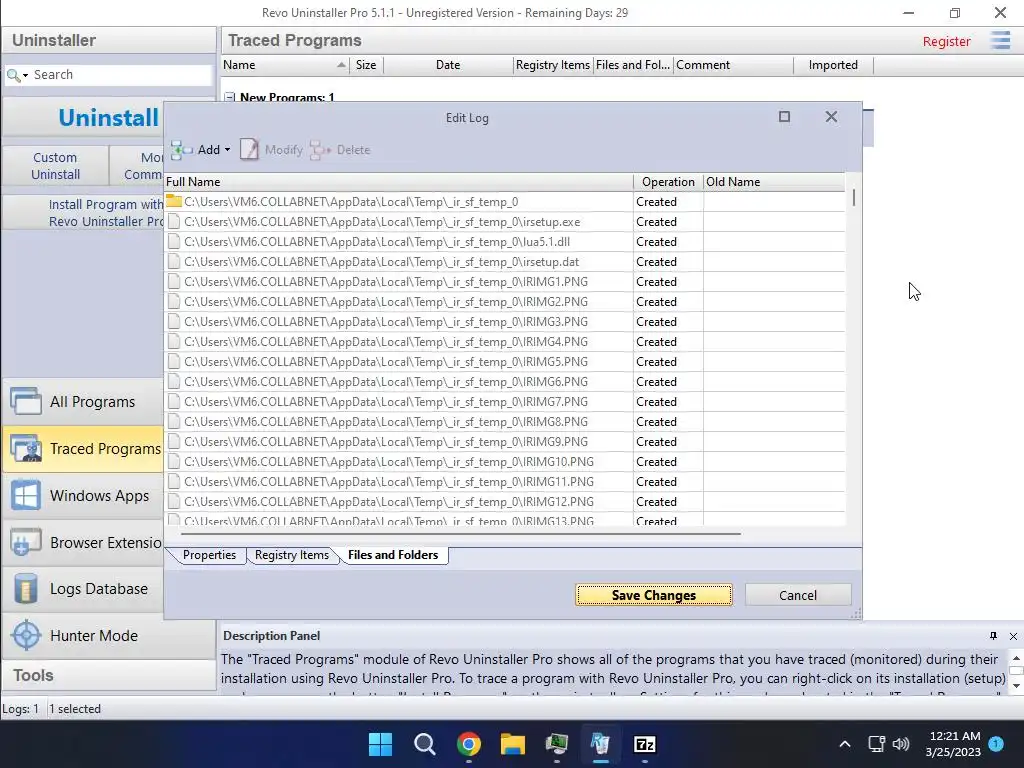Click the Comment column header

pos(733,65)
